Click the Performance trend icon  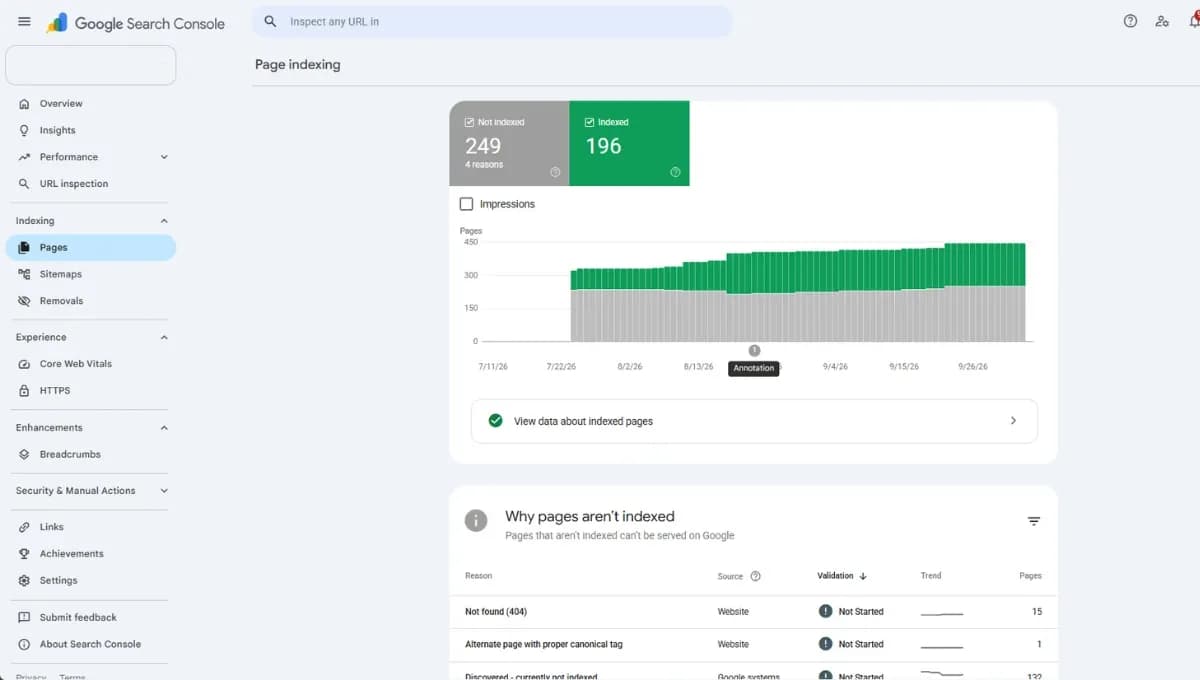coord(24,157)
